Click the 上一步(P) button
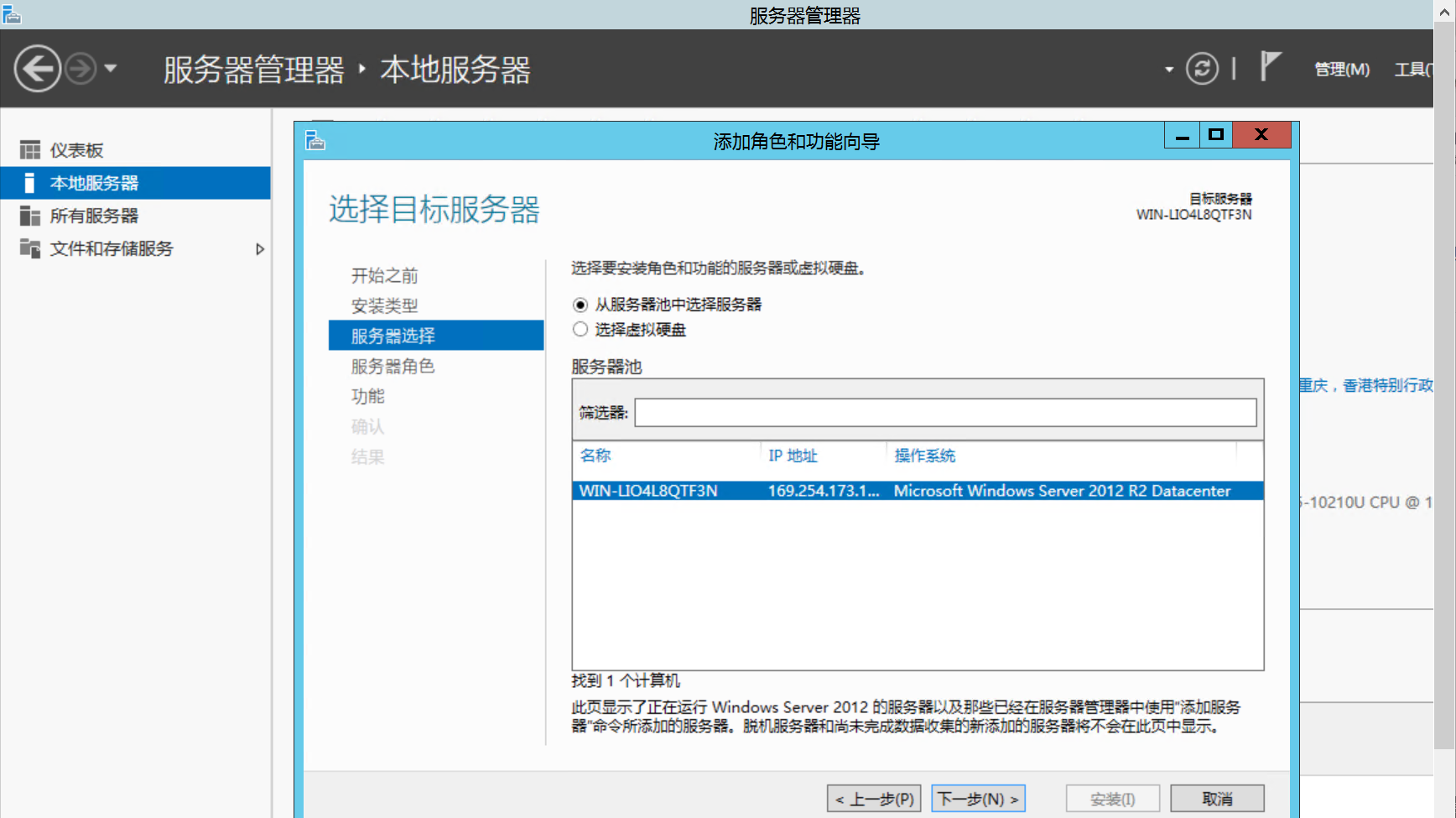This screenshot has width=1456, height=818. point(874,799)
